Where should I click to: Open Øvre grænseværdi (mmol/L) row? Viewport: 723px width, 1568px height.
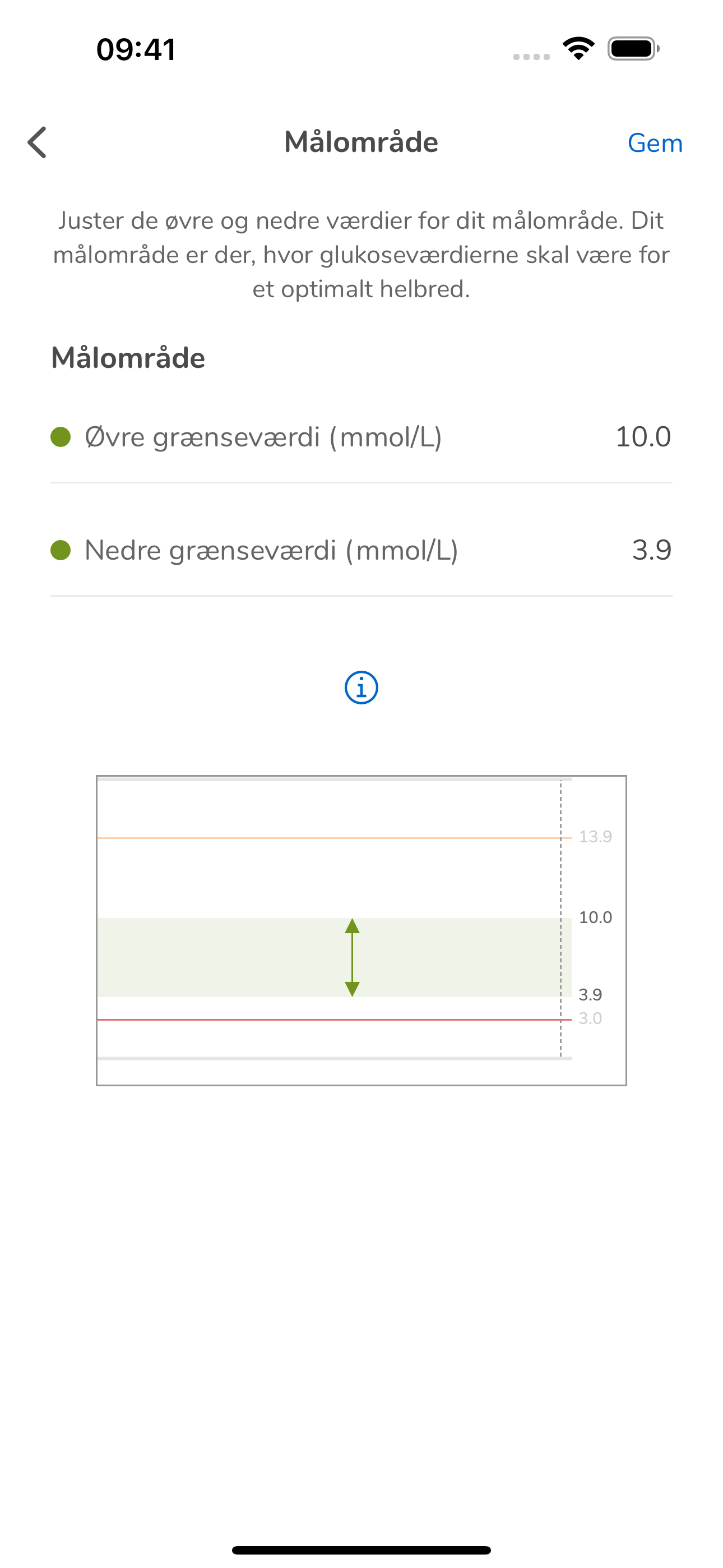tap(361, 437)
